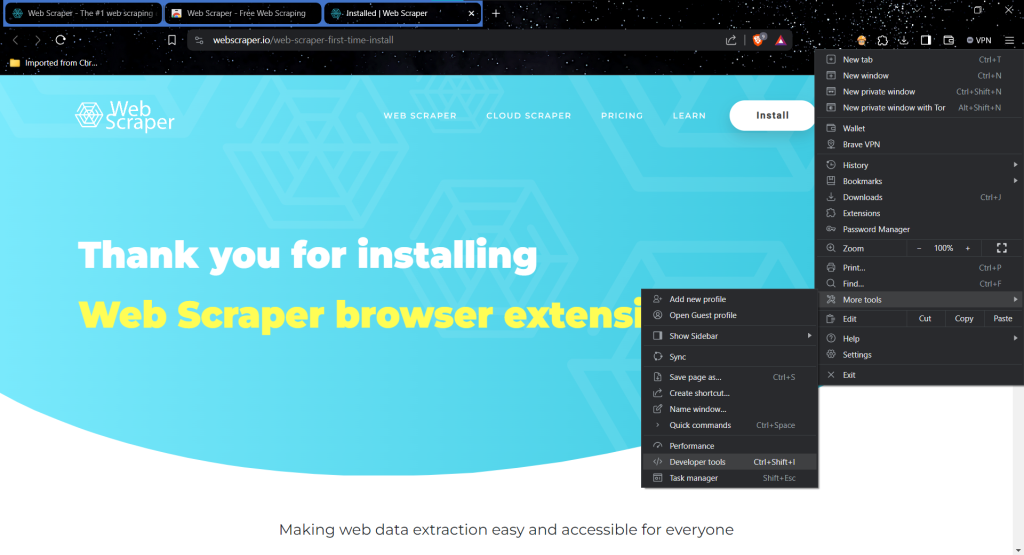Open the extensions puzzle icon
This screenshot has width=1024, height=555.
click(883, 40)
